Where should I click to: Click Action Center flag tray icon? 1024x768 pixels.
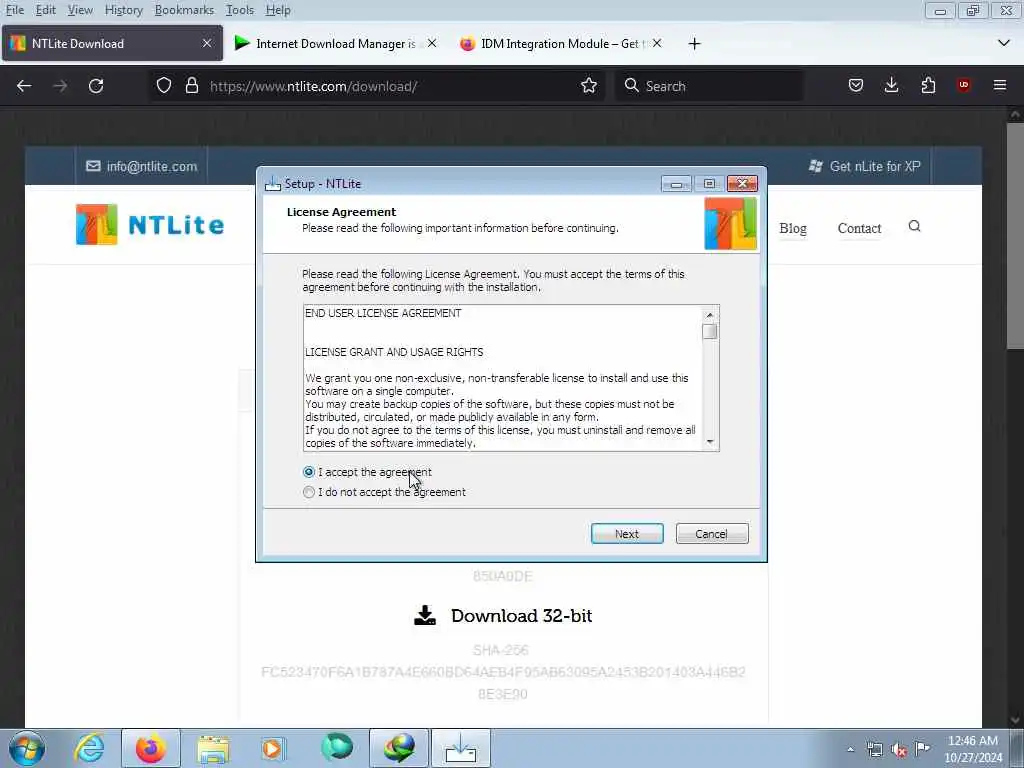tap(922, 749)
